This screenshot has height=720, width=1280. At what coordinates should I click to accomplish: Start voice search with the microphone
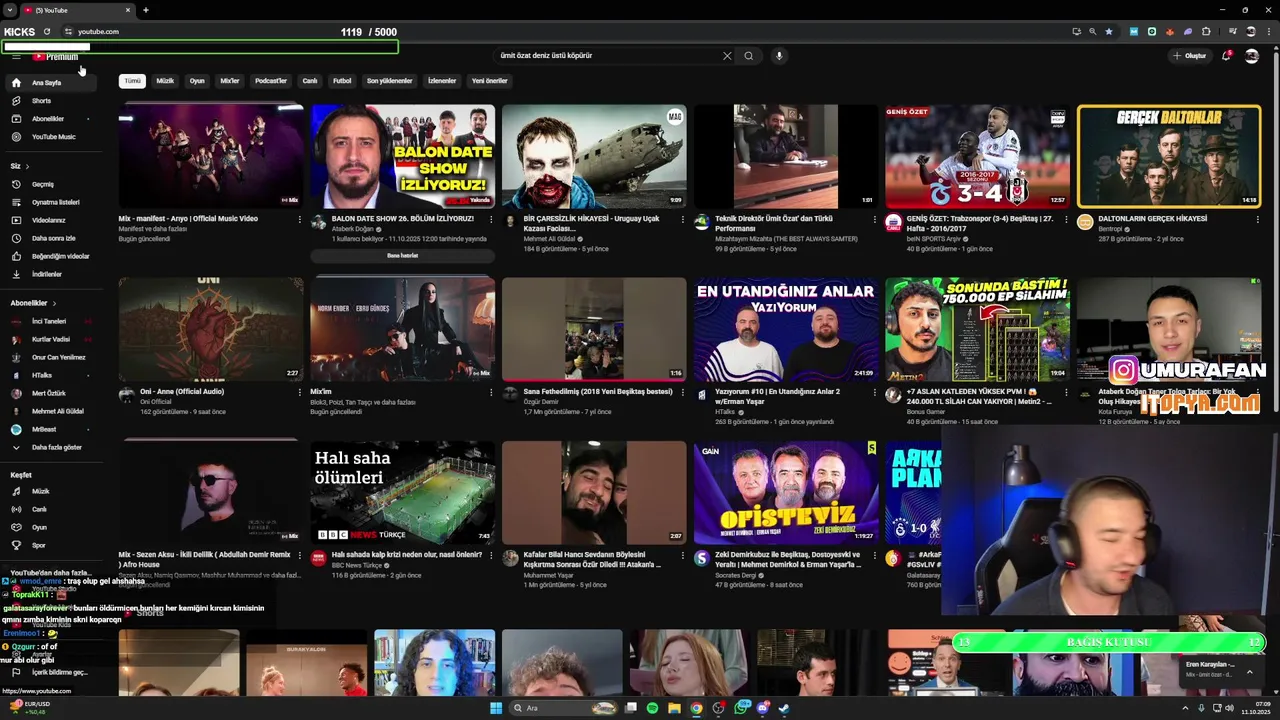coord(779,56)
